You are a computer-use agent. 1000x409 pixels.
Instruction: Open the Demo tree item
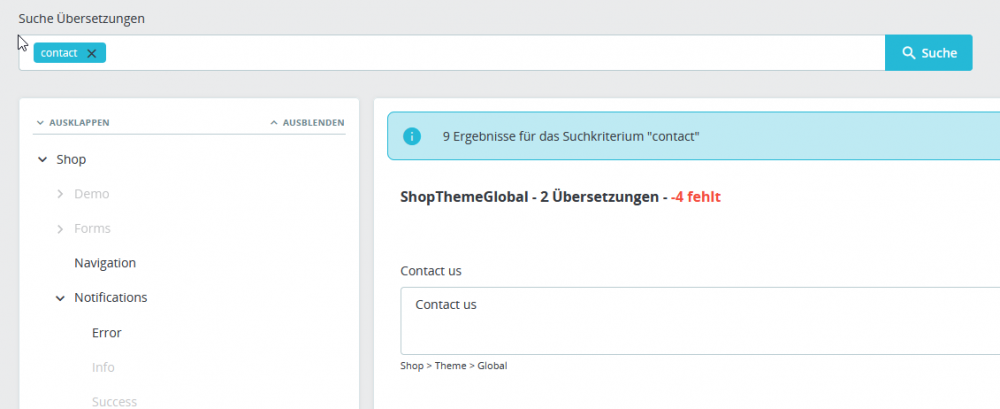tap(92, 194)
